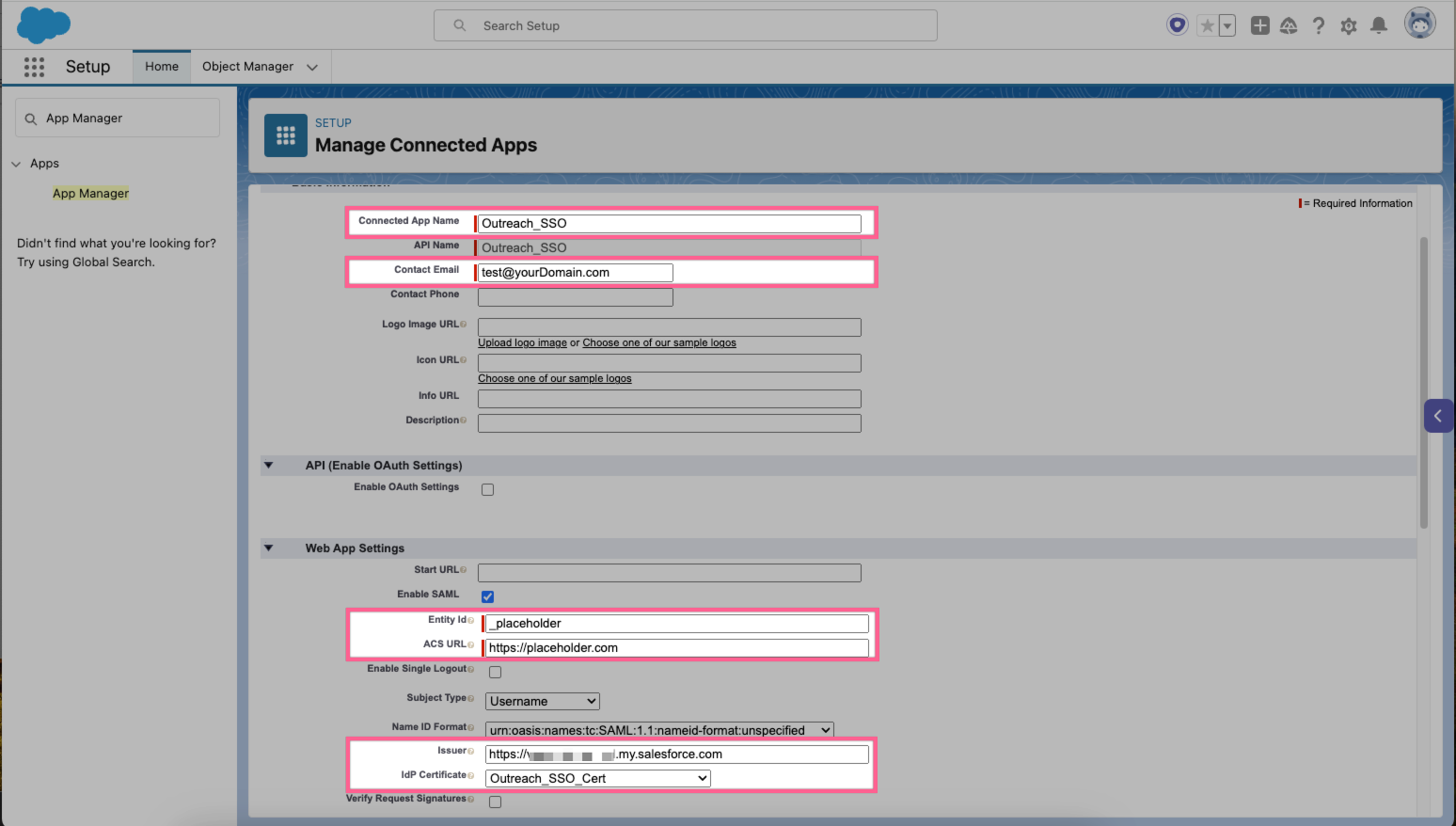
Task: Open the Subject Type dropdown
Action: coord(542,701)
